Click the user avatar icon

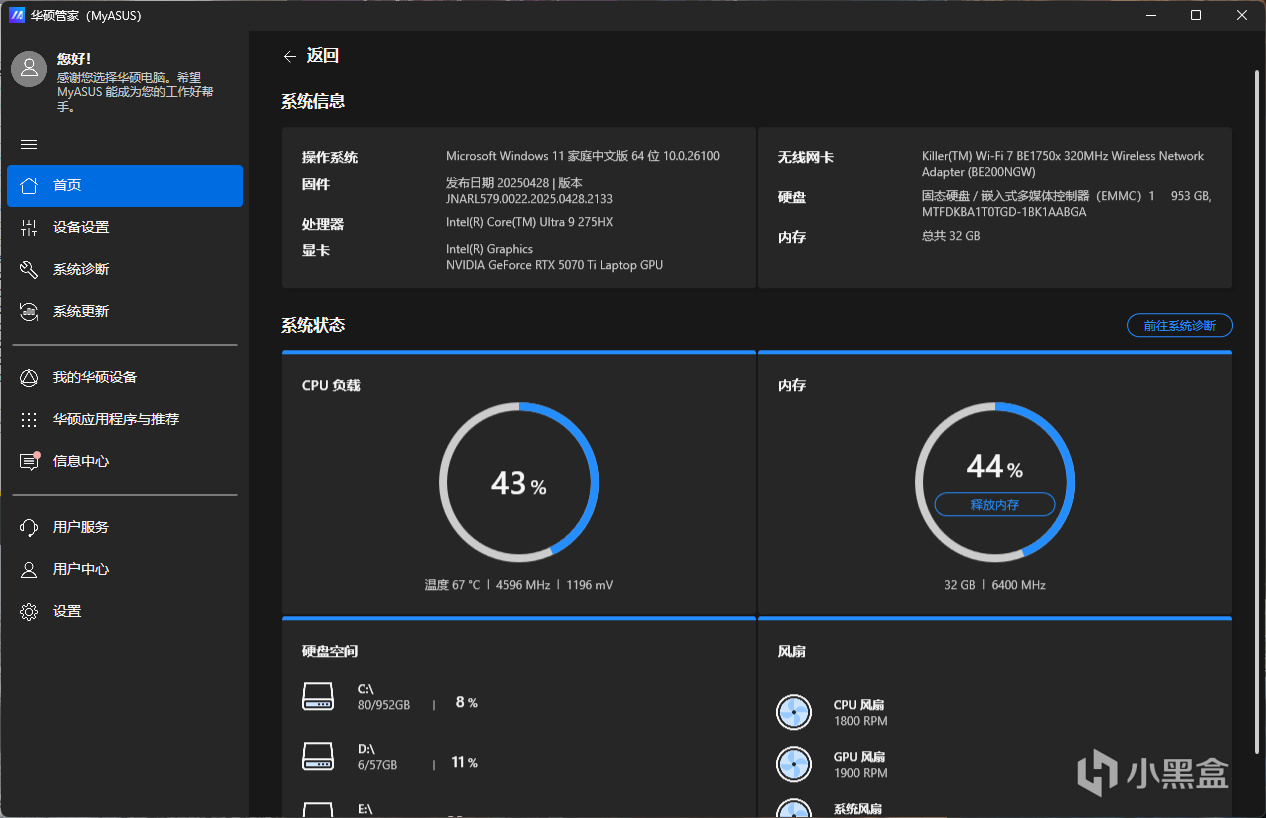tap(30, 68)
